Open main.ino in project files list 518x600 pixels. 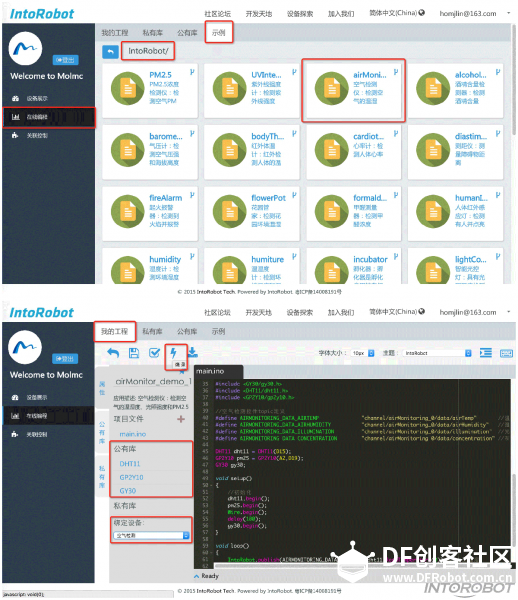coord(133,434)
